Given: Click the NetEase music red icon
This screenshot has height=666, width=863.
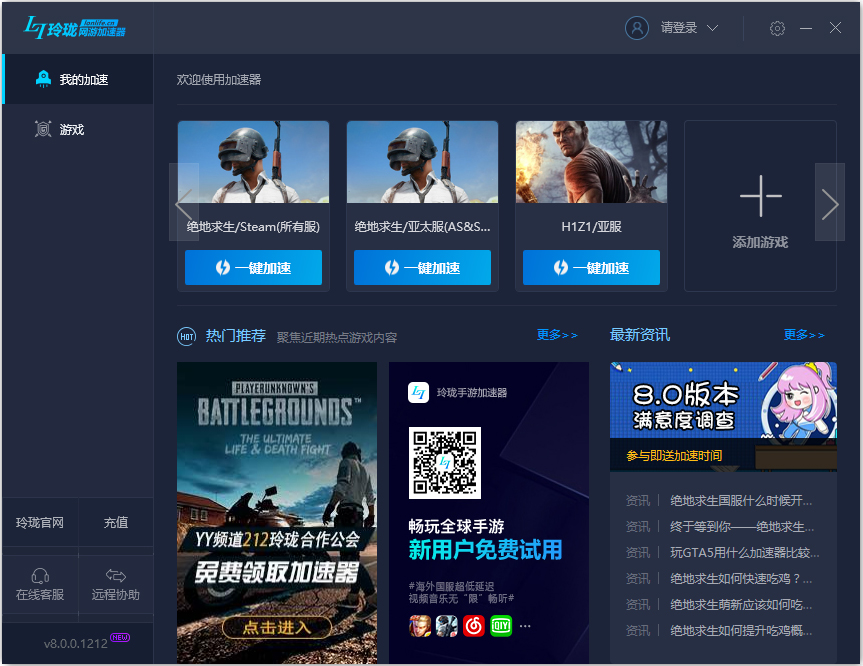Looking at the screenshot, I should click(474, 626).
